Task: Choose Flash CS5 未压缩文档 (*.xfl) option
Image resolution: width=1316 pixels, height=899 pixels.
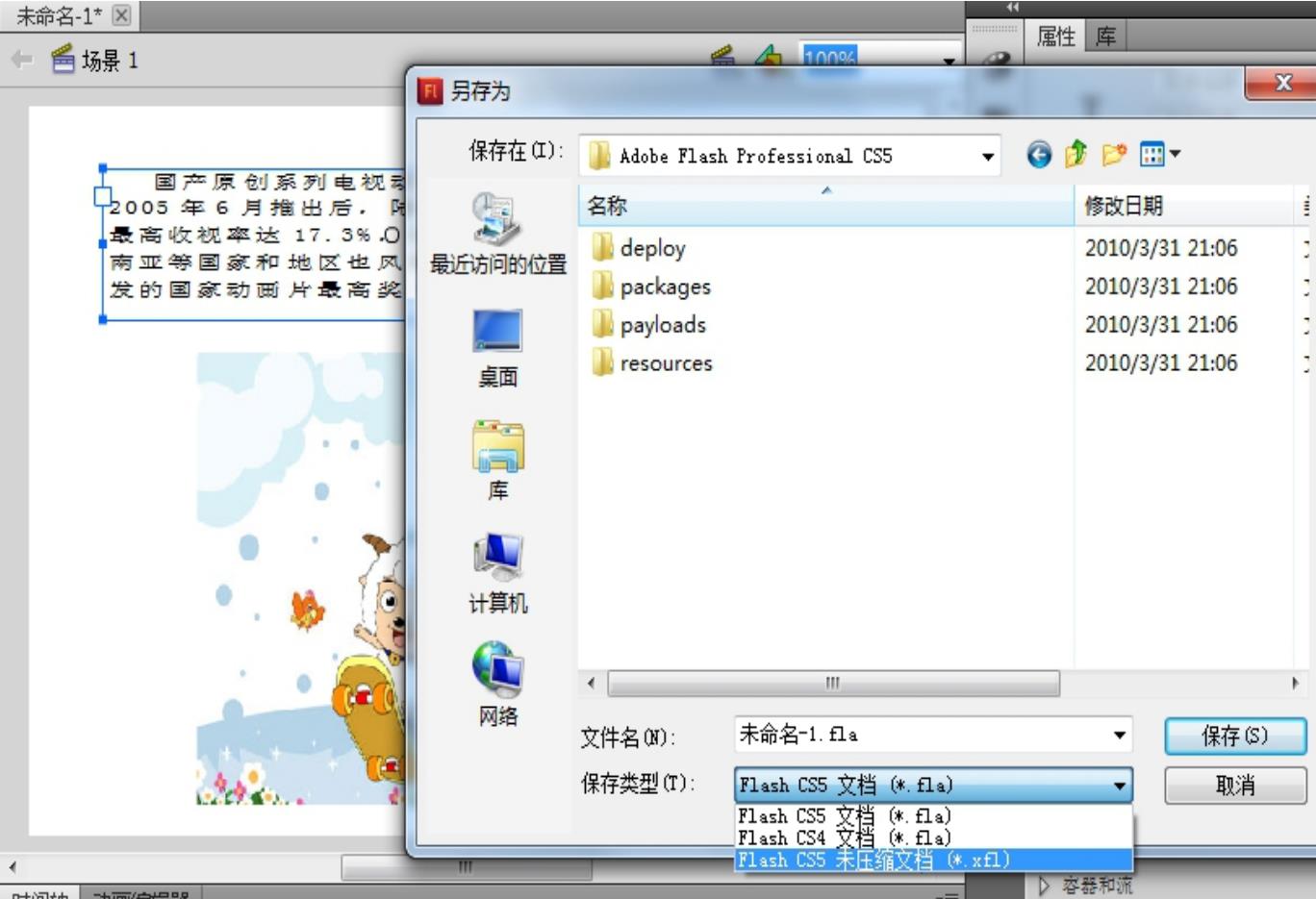Action: coord(933,860)
